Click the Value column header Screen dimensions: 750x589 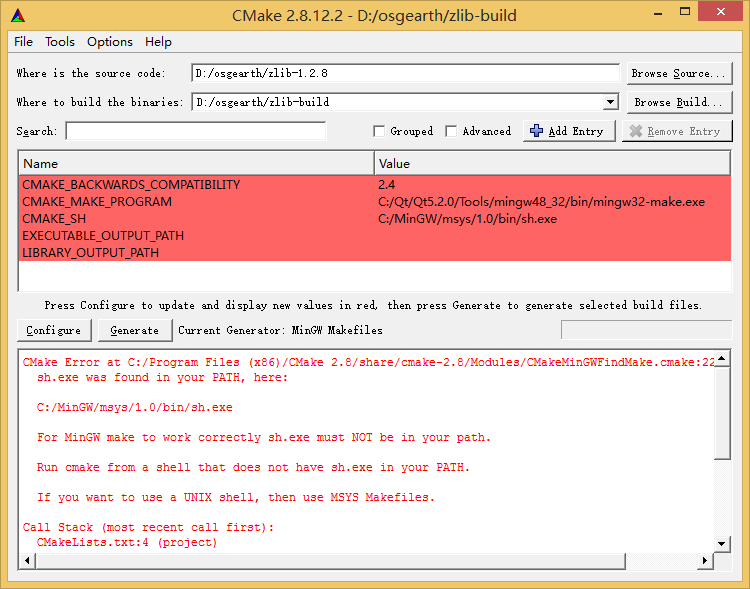[x=552, y=164]
